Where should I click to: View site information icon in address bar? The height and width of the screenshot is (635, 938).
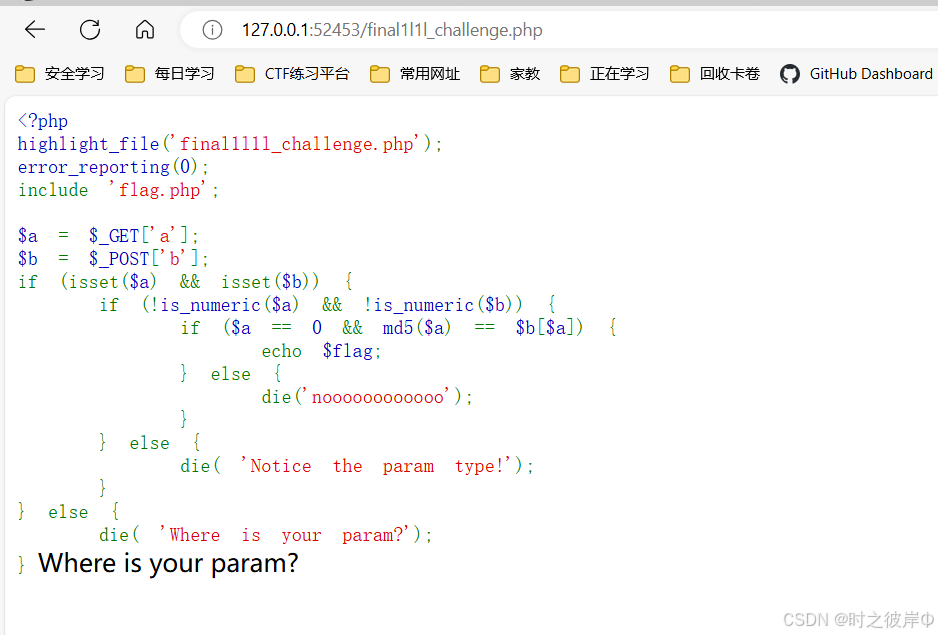[x=212, y=29]
